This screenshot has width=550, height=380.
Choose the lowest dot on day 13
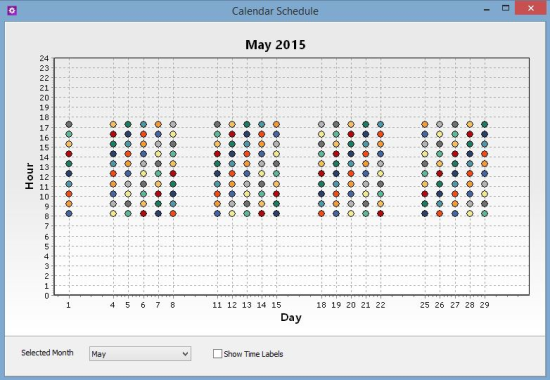pyautogui.click(x=247, y=213)
